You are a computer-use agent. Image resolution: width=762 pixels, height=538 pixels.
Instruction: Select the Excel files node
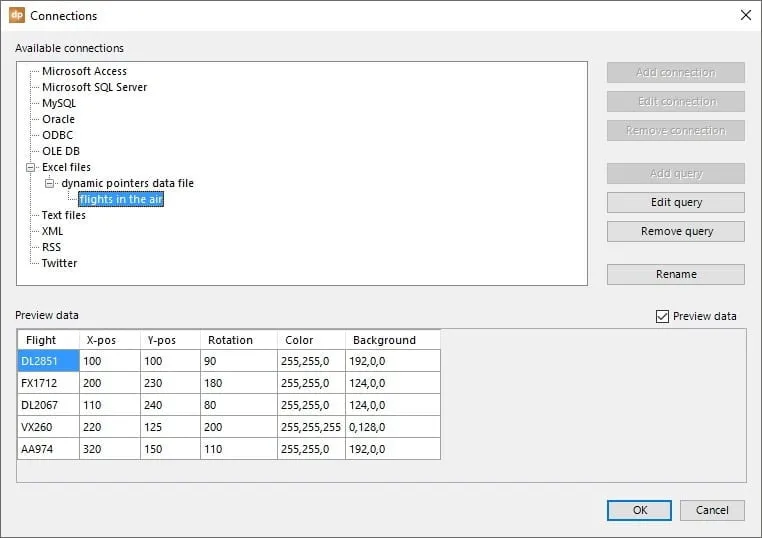pos(66,168)
